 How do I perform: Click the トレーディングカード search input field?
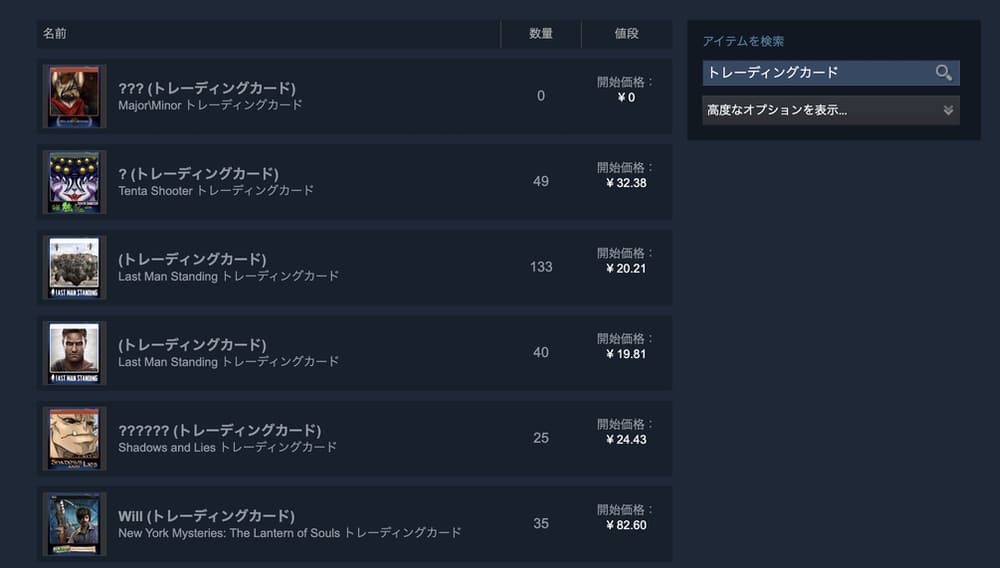817,73
